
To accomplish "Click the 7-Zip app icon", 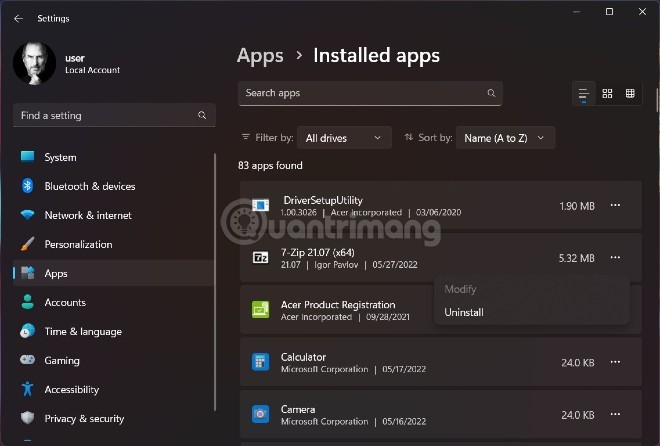I will [x=260, y=258].
